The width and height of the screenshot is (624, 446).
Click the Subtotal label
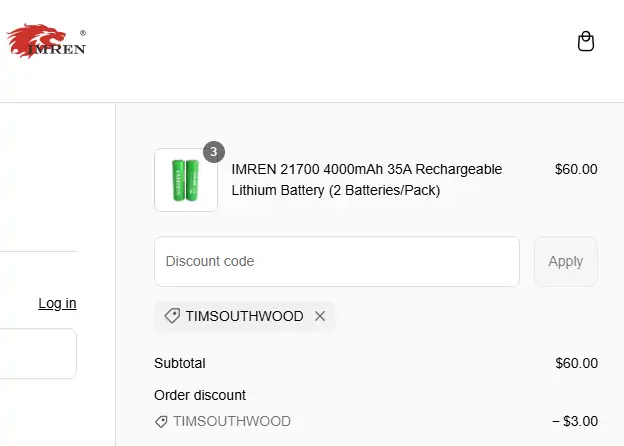pyautogui.click(x=180, y=363)
